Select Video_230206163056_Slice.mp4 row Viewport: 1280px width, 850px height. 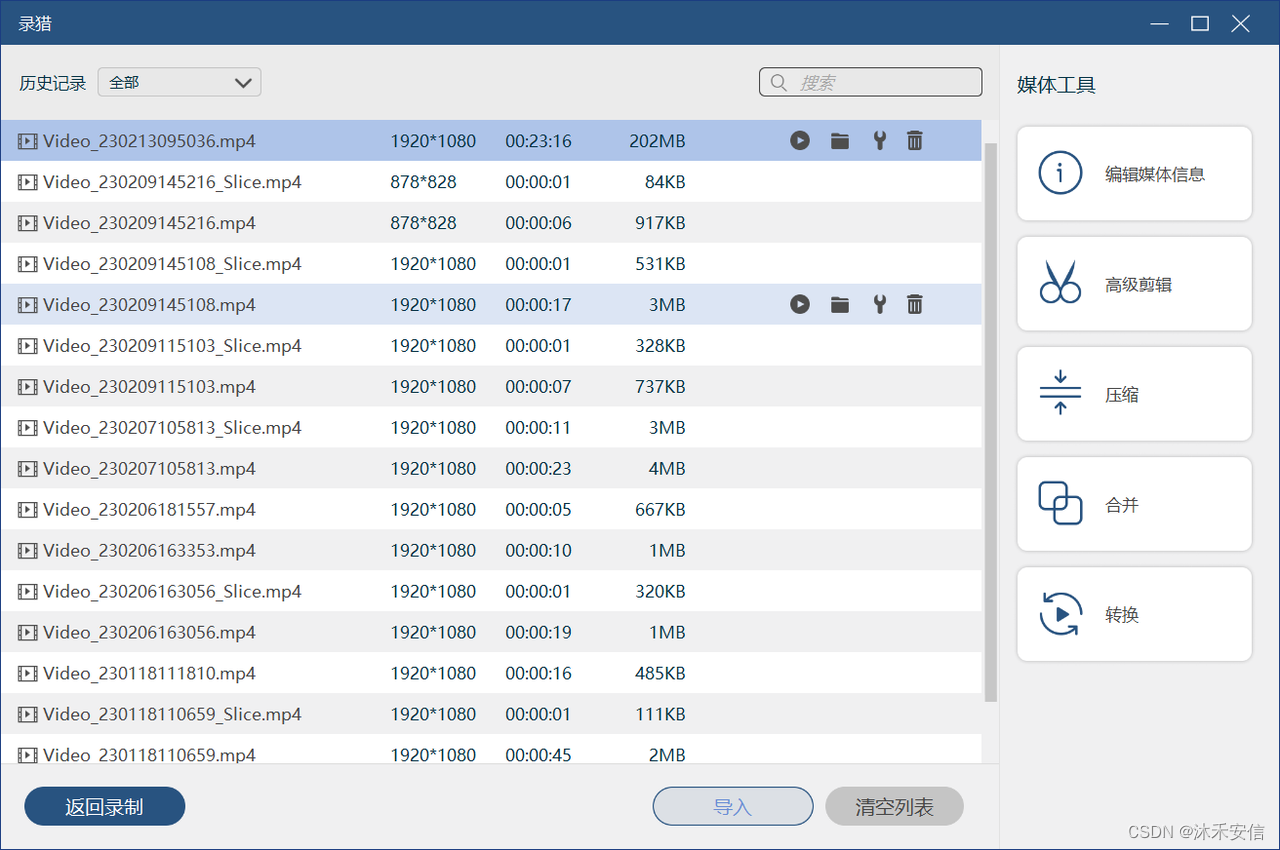point(490,591)
